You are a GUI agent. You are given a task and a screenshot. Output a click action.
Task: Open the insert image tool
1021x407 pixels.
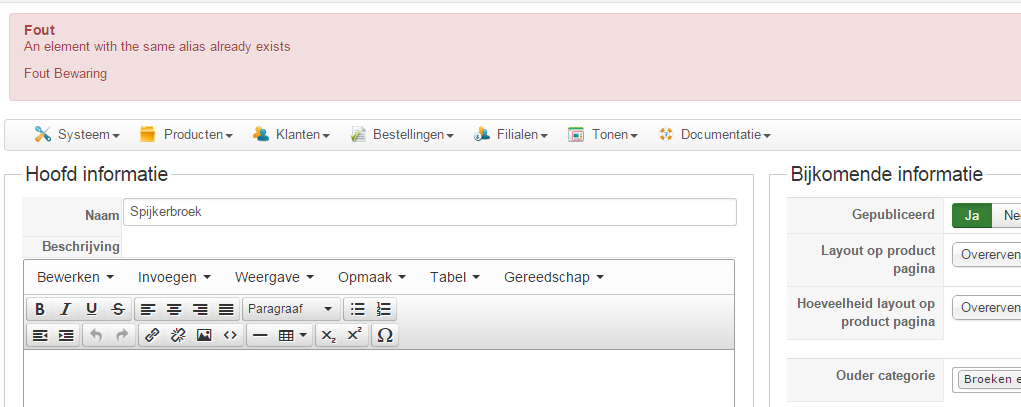(204, 336)
